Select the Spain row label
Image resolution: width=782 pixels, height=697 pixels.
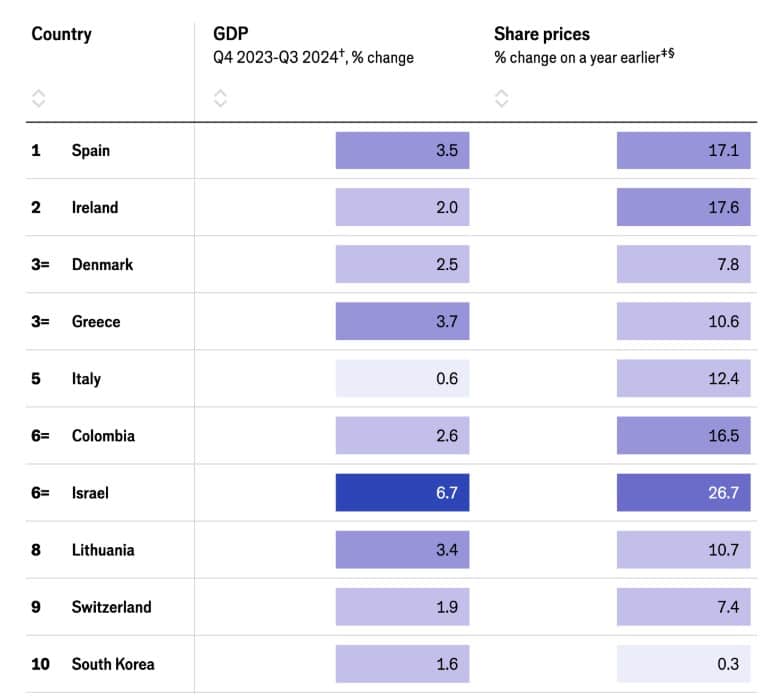91,151
